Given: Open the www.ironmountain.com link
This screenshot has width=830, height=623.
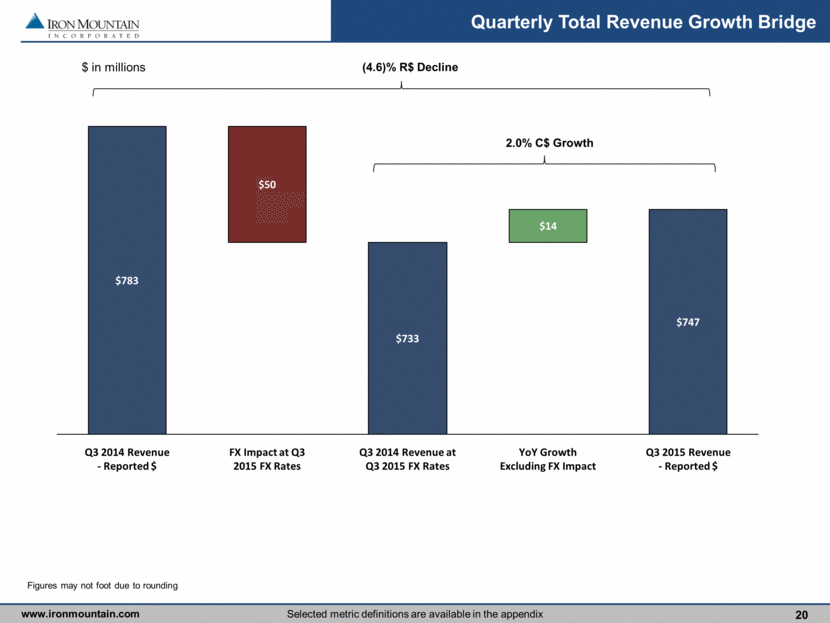Looking at the screenshot, I should pos(81,613).
